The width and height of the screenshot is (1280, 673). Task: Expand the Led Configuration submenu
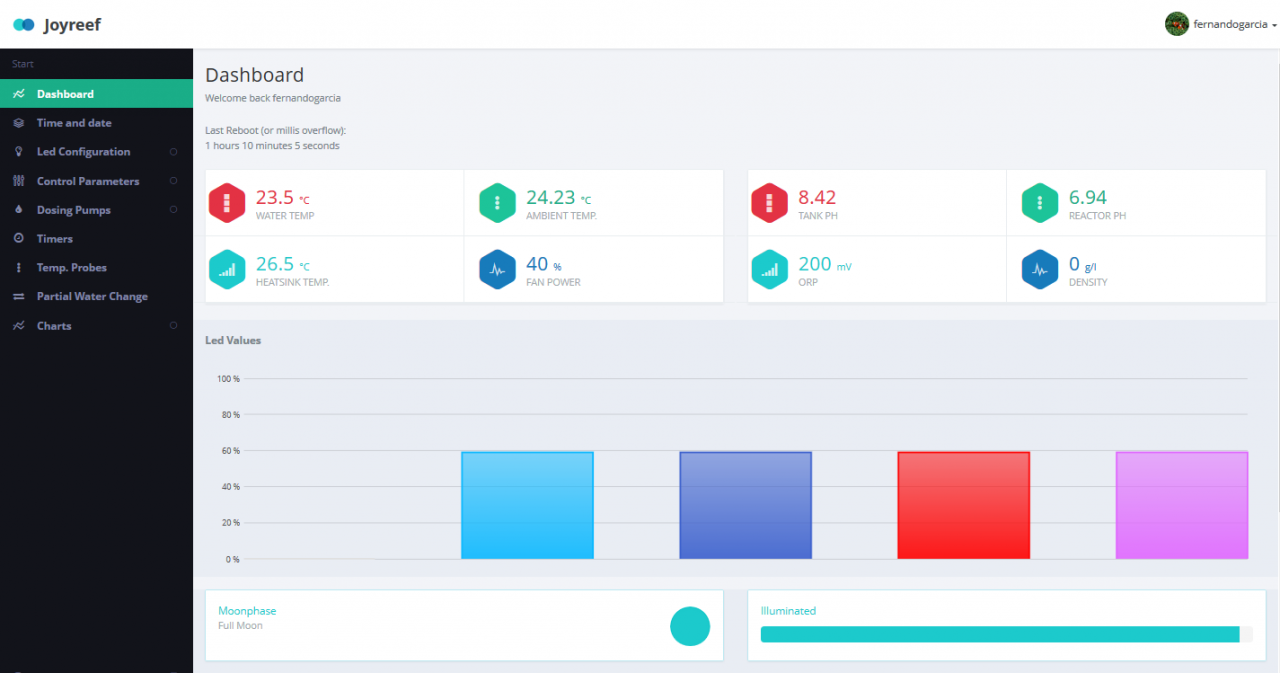pyautogui.click(x=83, y=152)
